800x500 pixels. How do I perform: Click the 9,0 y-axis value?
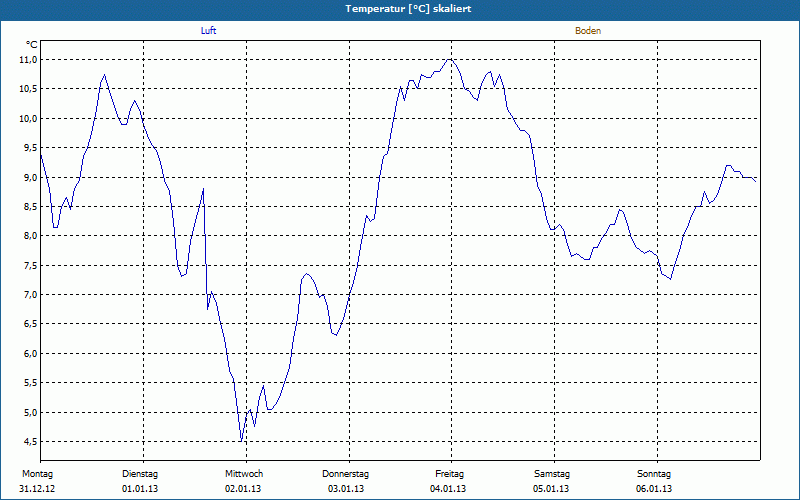click(x=30, y=178)
